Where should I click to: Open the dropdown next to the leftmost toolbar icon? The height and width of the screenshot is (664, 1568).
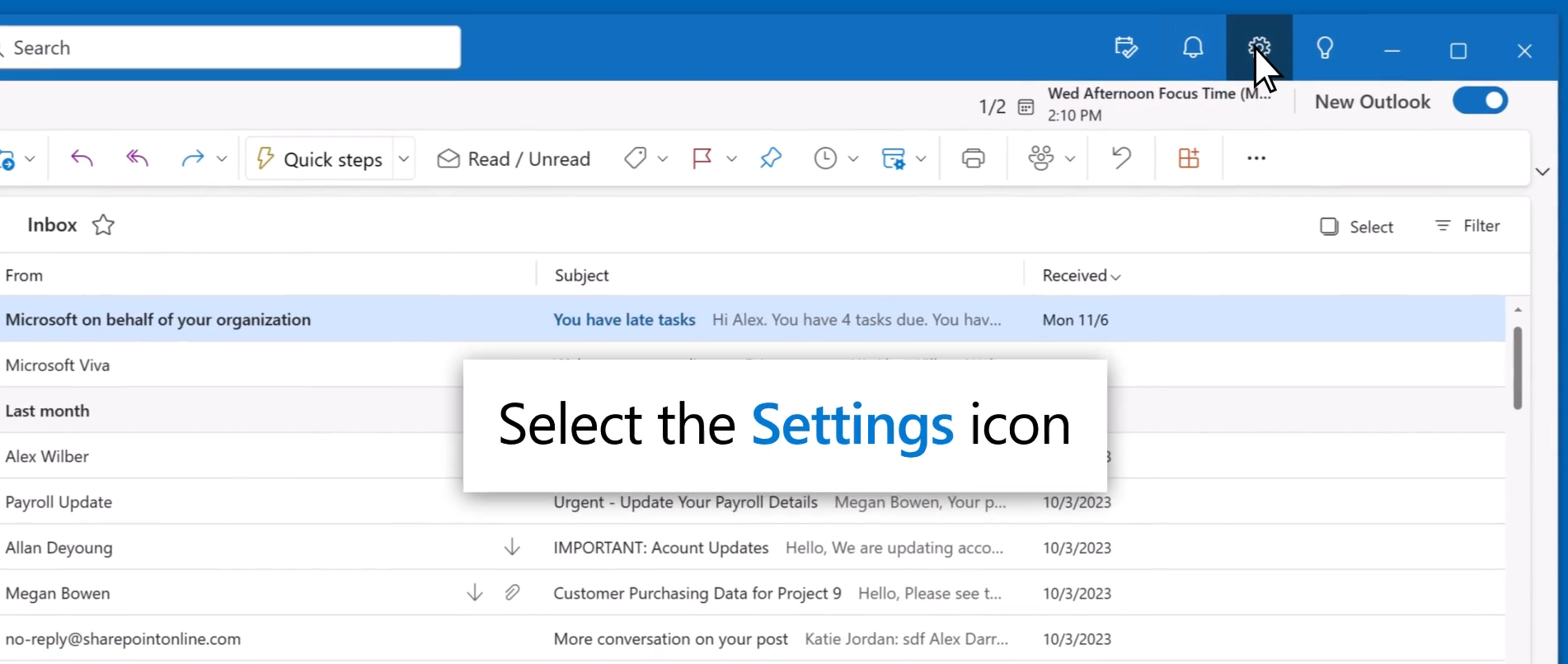(x=30, y=158)
